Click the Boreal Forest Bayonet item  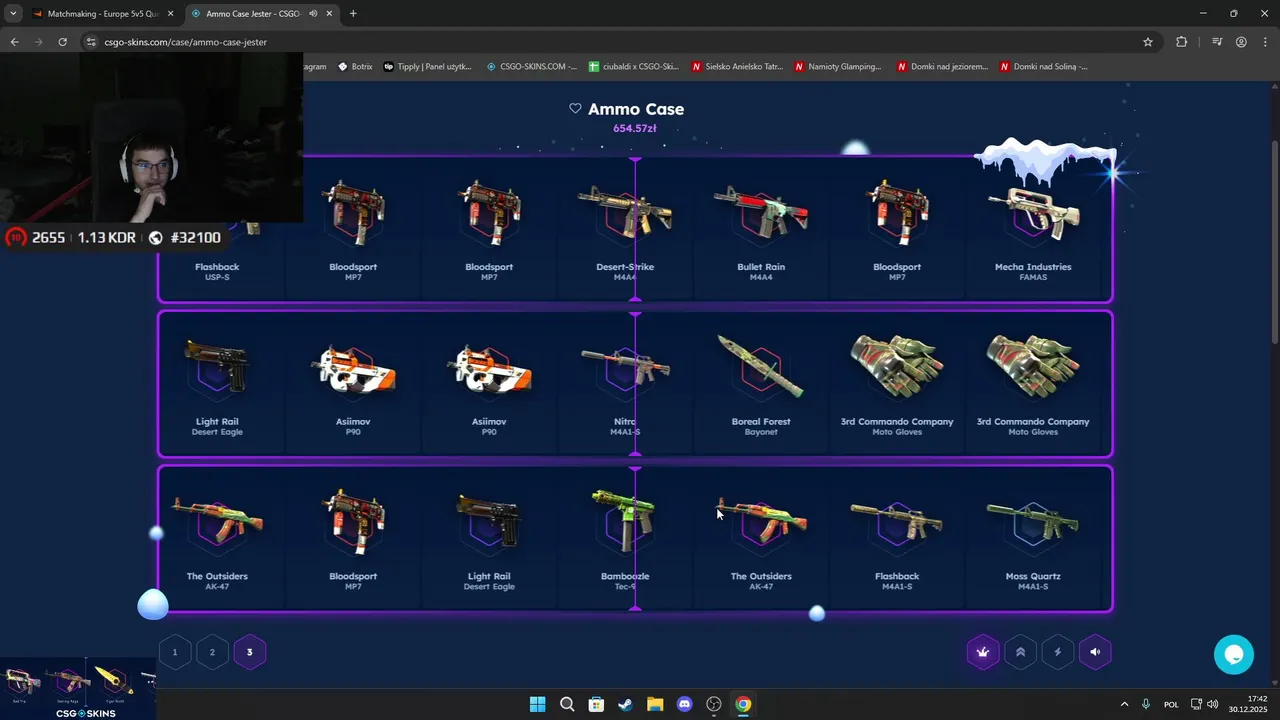761,384
